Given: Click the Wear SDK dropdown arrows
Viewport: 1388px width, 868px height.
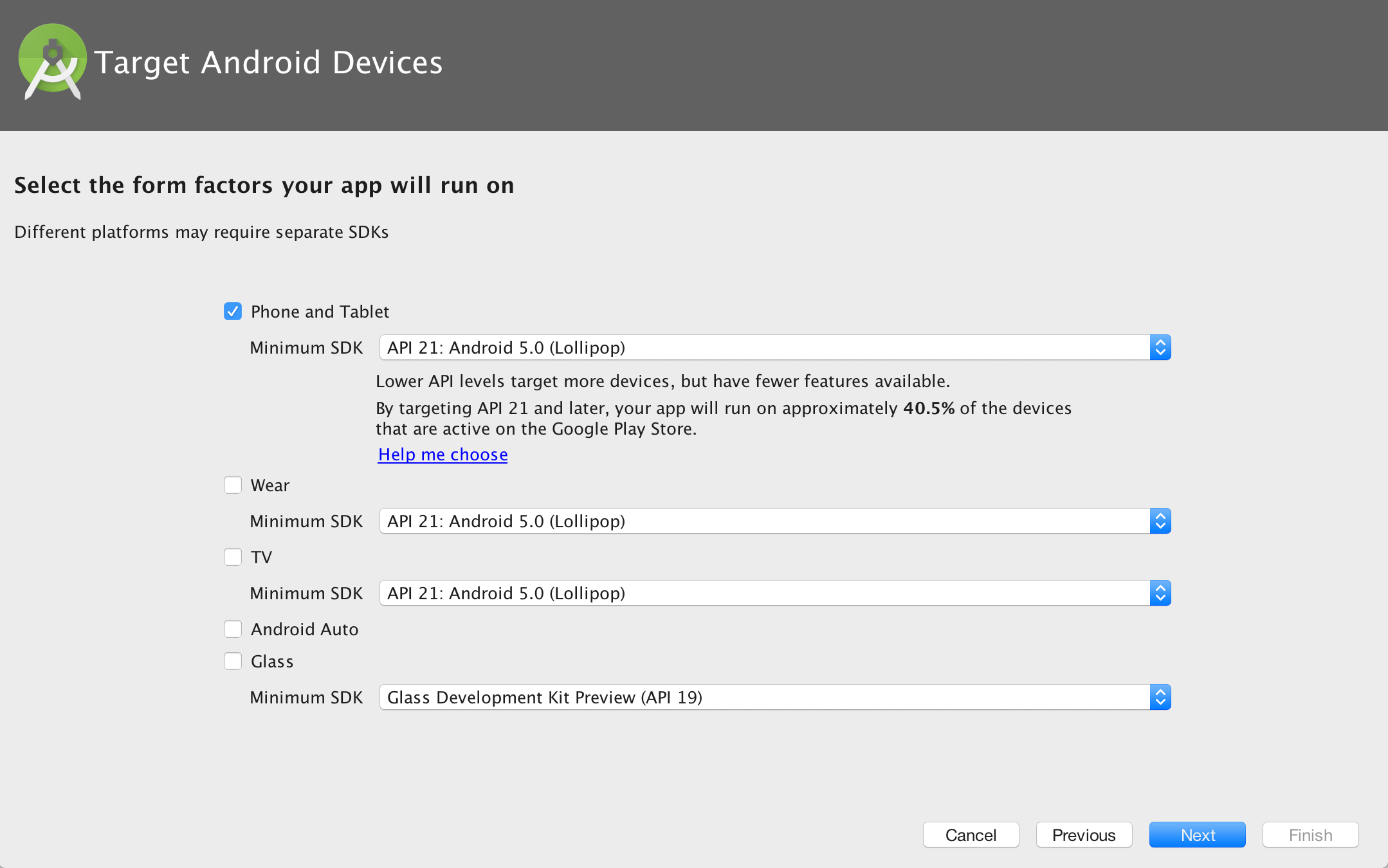Looking at the screenshot, I should point(1160,521).
